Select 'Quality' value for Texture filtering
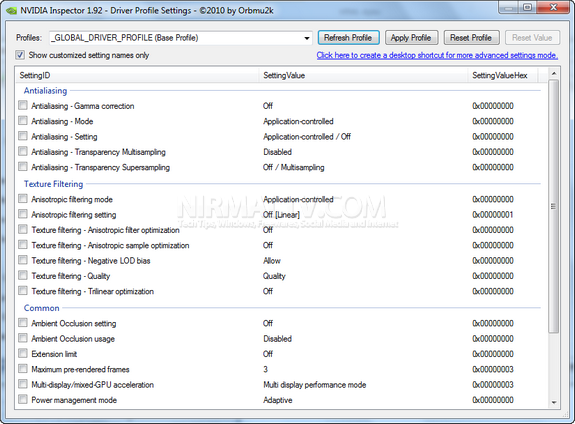 pyautogui.click(x=274, y=276)
